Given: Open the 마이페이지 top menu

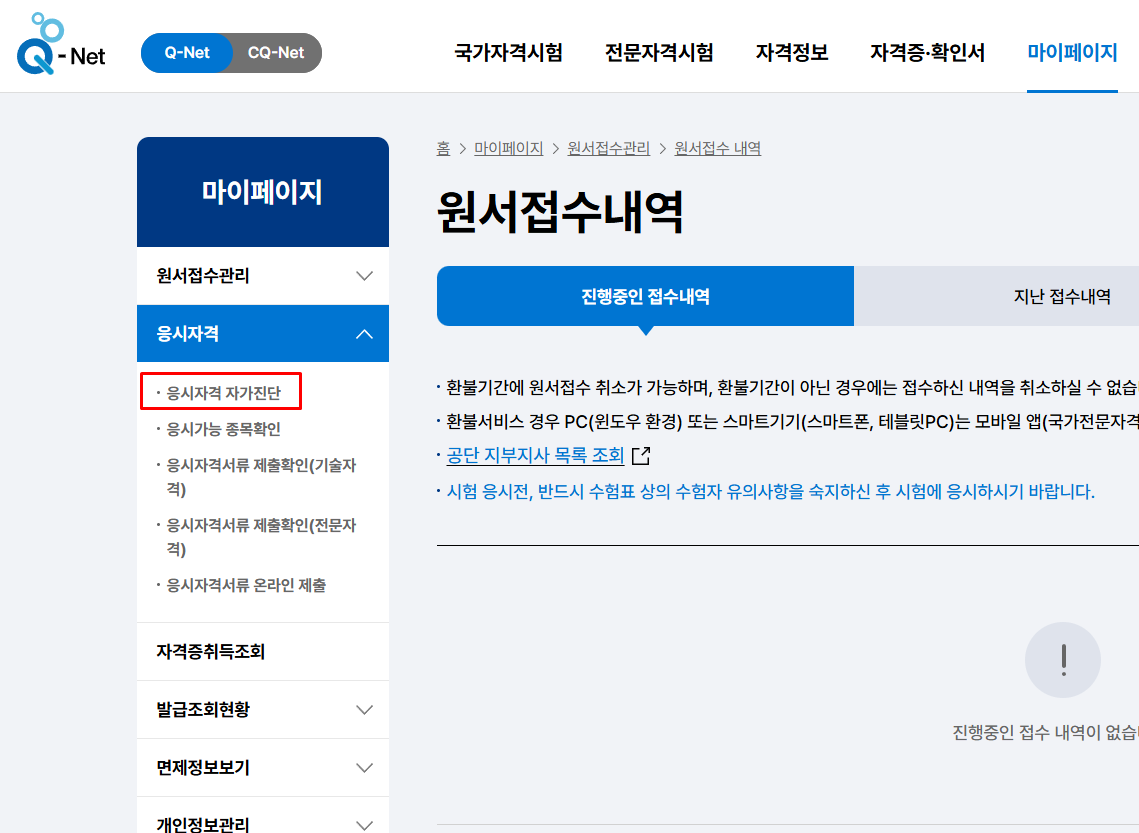Looking at the screenshot, I should [1072, 52].
